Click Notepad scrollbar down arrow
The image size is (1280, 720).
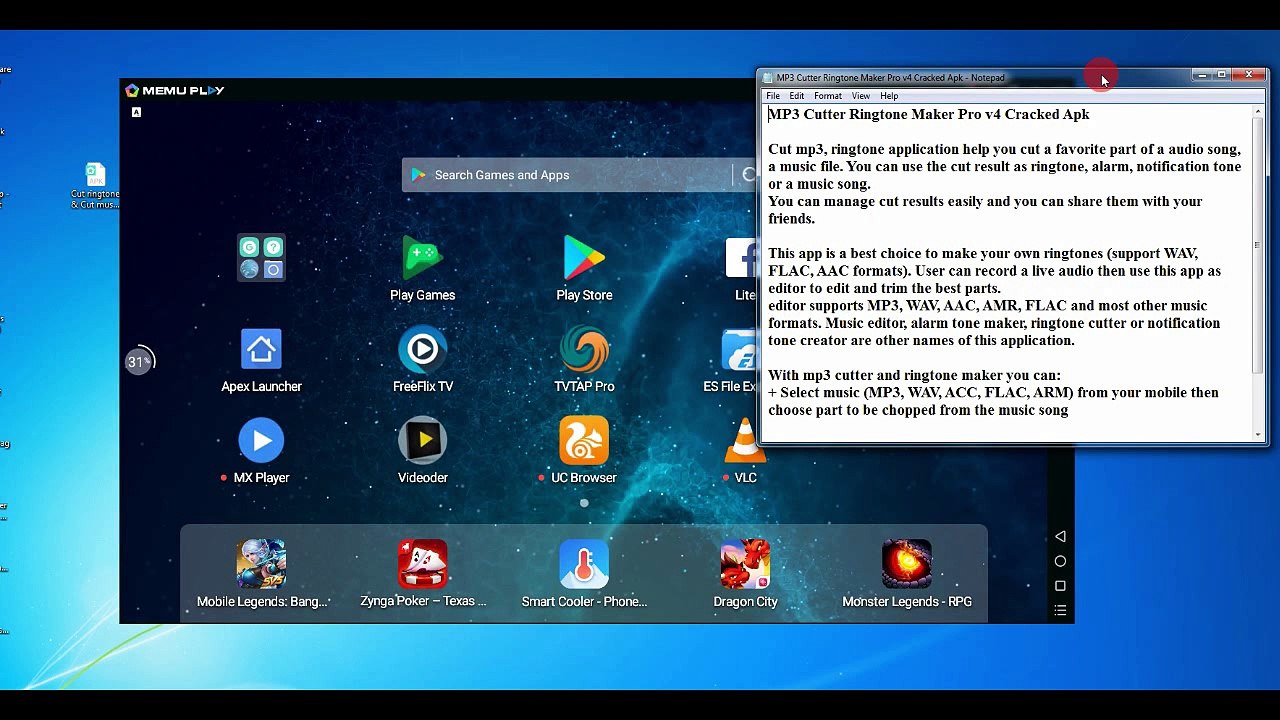pos(1258,434)
